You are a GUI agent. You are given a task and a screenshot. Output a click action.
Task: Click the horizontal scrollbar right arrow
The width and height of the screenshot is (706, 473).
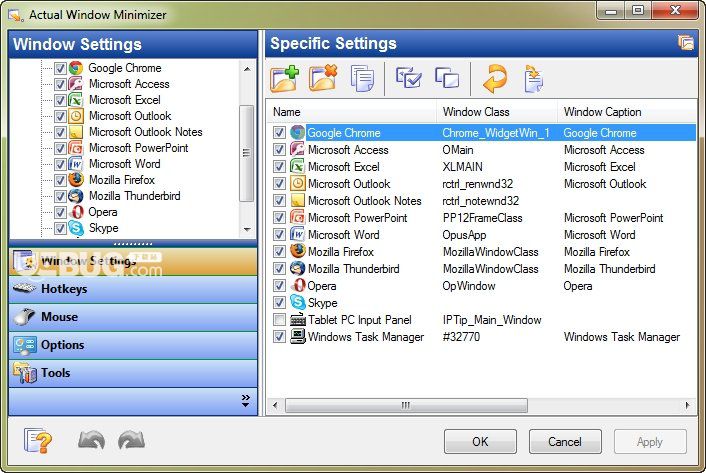(x=687, y=405)
